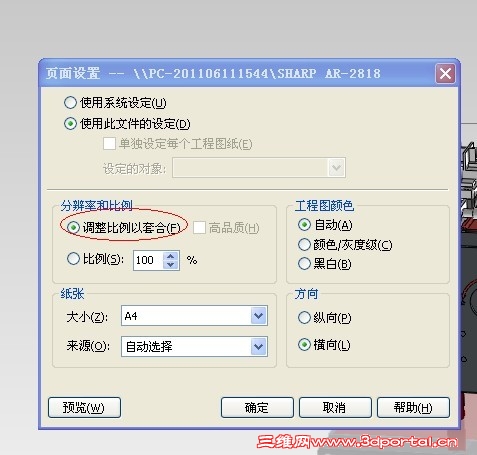The image size is (477, 455).
Task: Close the 页面设置 dialog with X
Action: coord(445,73)
